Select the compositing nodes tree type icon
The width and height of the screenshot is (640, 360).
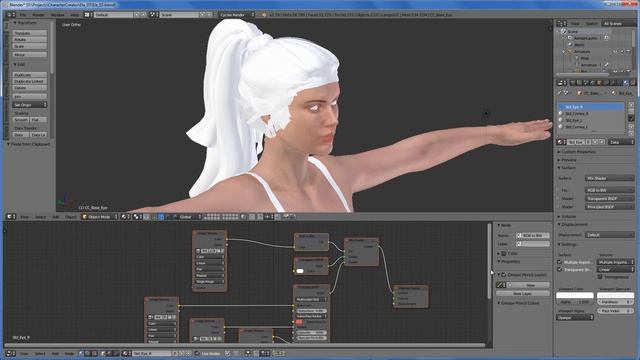tap(88, 353)
